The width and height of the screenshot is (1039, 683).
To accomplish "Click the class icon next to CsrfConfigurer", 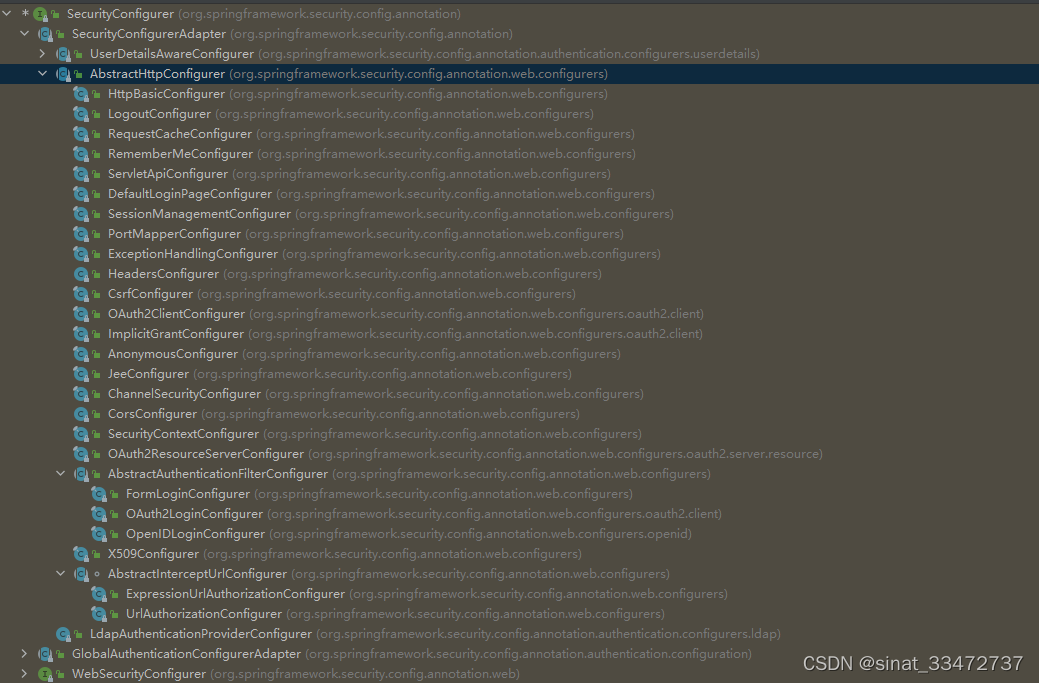I will coord(80,293).
